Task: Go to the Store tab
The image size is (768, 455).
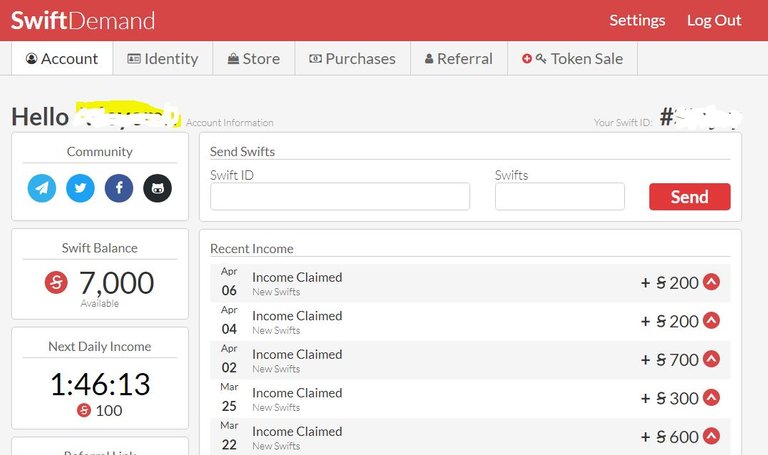Action: pyautogui.click(x=254, y=58)
